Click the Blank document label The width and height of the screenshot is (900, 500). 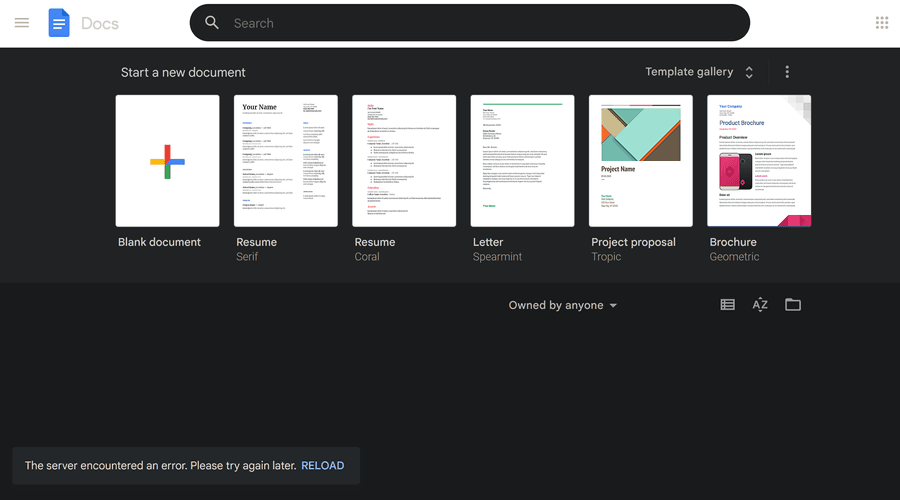(159, 242)
